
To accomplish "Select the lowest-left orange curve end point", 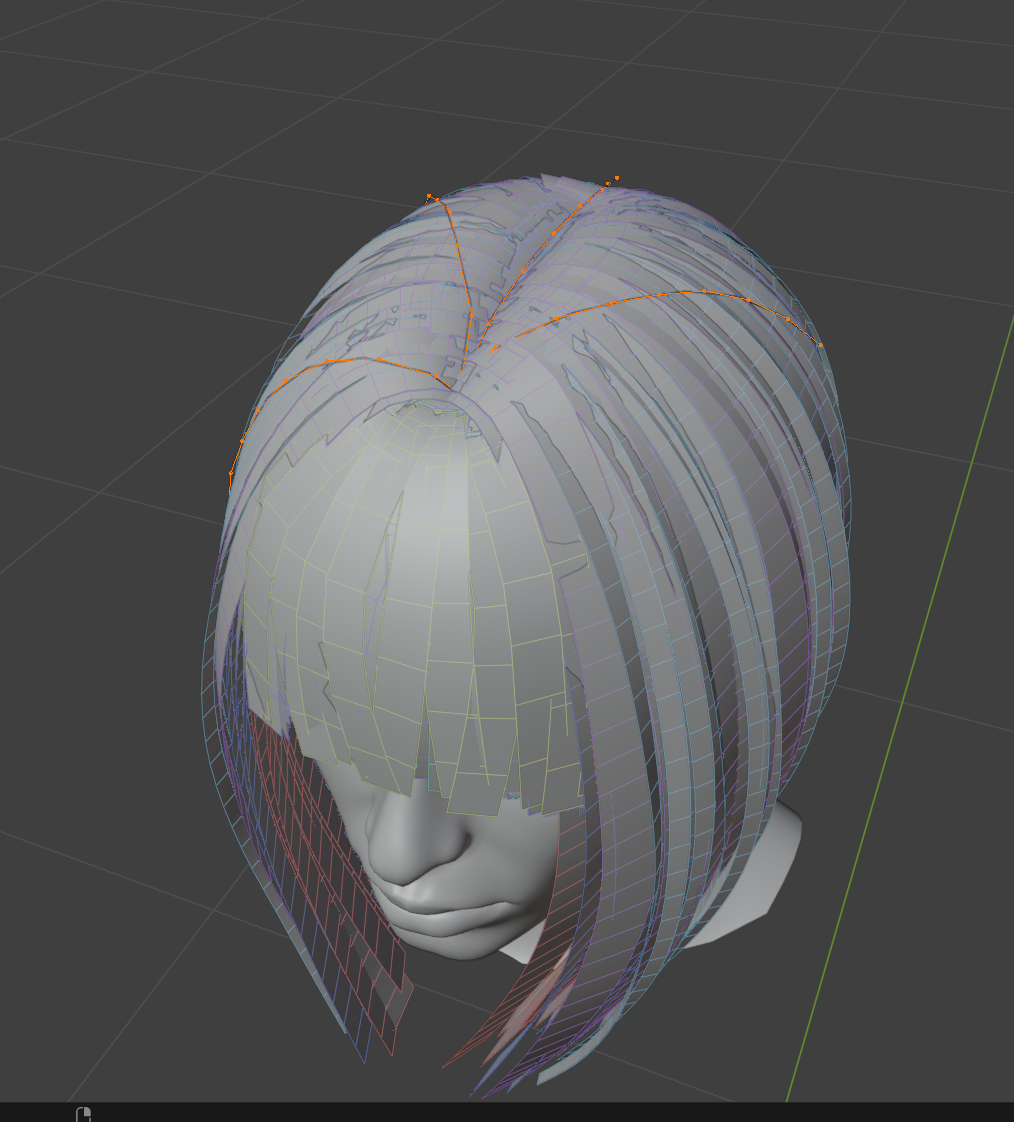I will click(231, 473).
